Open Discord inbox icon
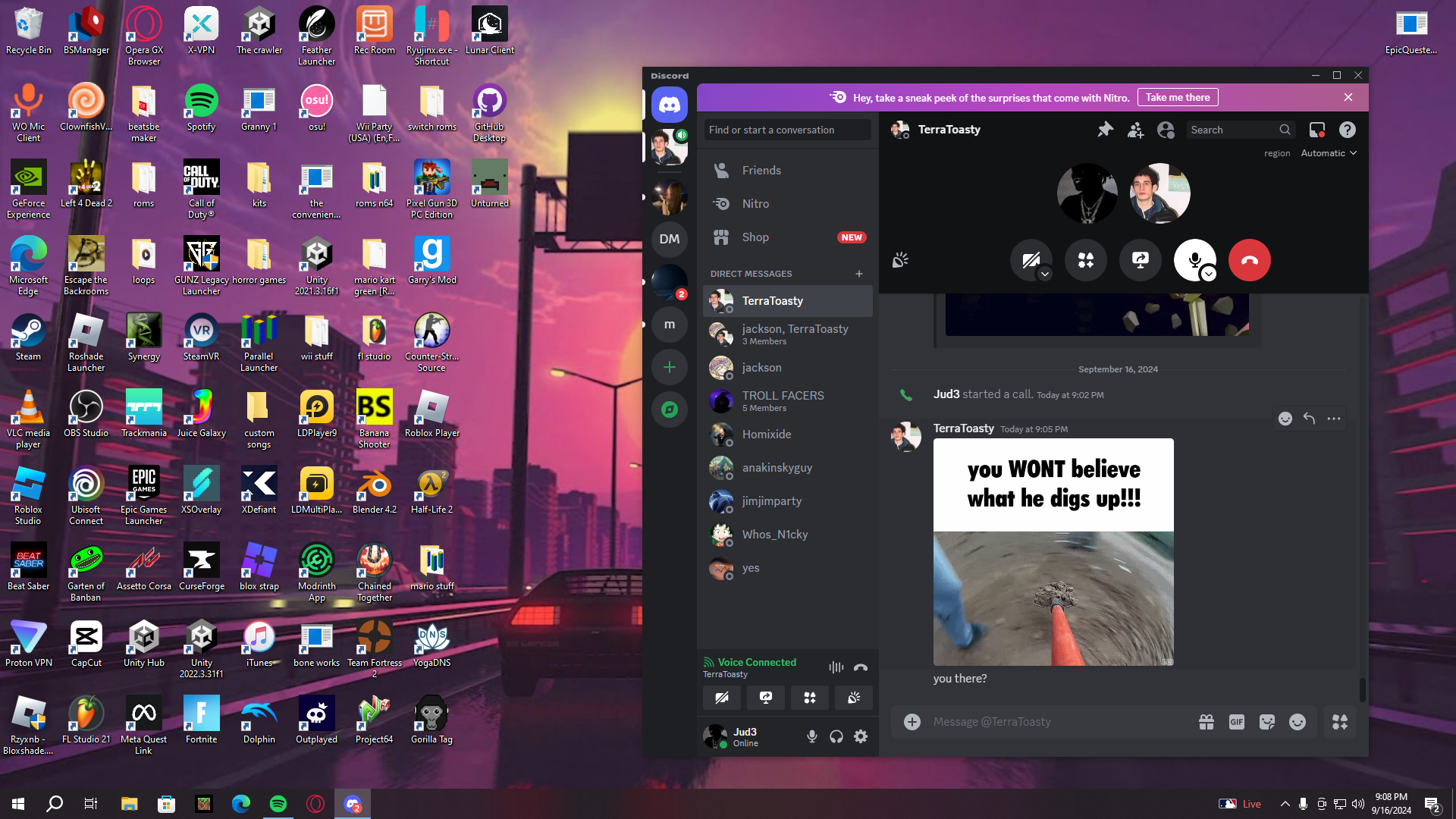This screenshot has height=819, width=1456. [1317, 130]
